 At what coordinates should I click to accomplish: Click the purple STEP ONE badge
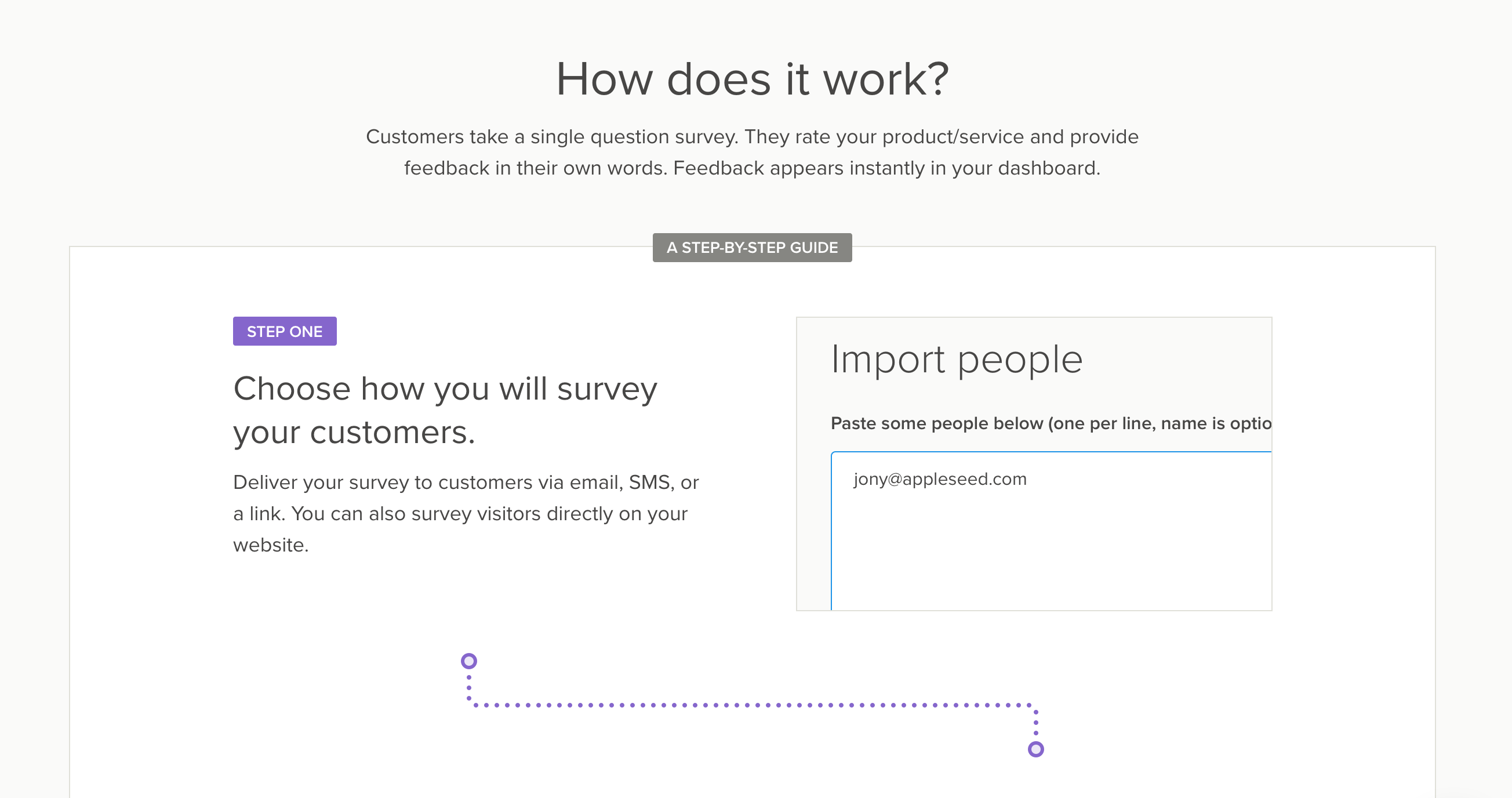(x=285, y=331)
